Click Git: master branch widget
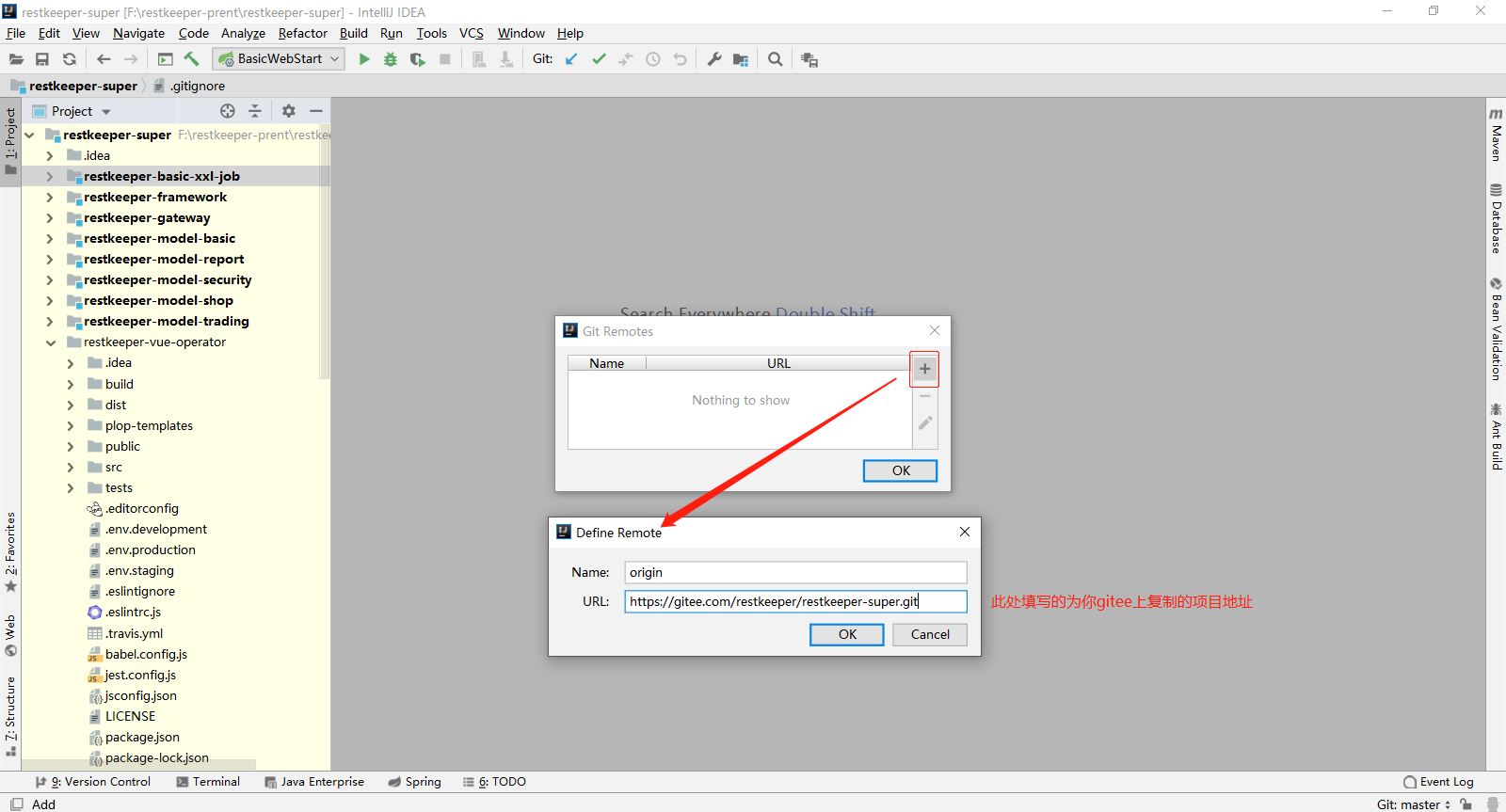Viewport: 1506px width, 812px height. click(1414, 804)
